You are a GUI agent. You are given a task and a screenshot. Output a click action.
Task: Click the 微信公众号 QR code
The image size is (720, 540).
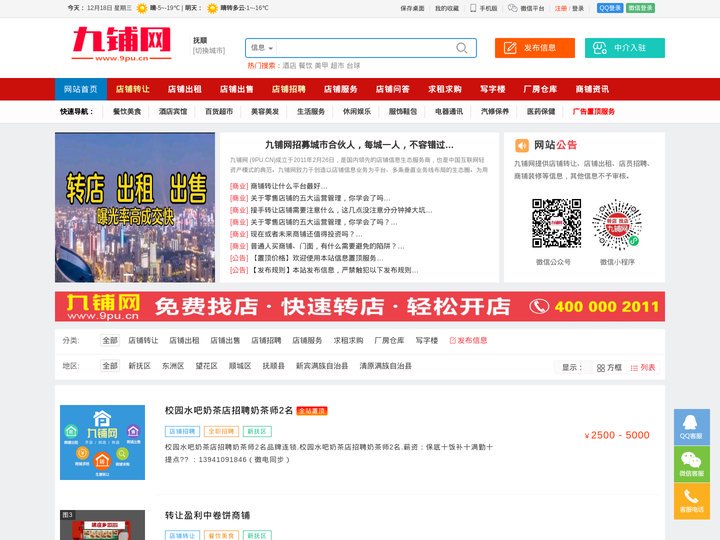[557, 224]
